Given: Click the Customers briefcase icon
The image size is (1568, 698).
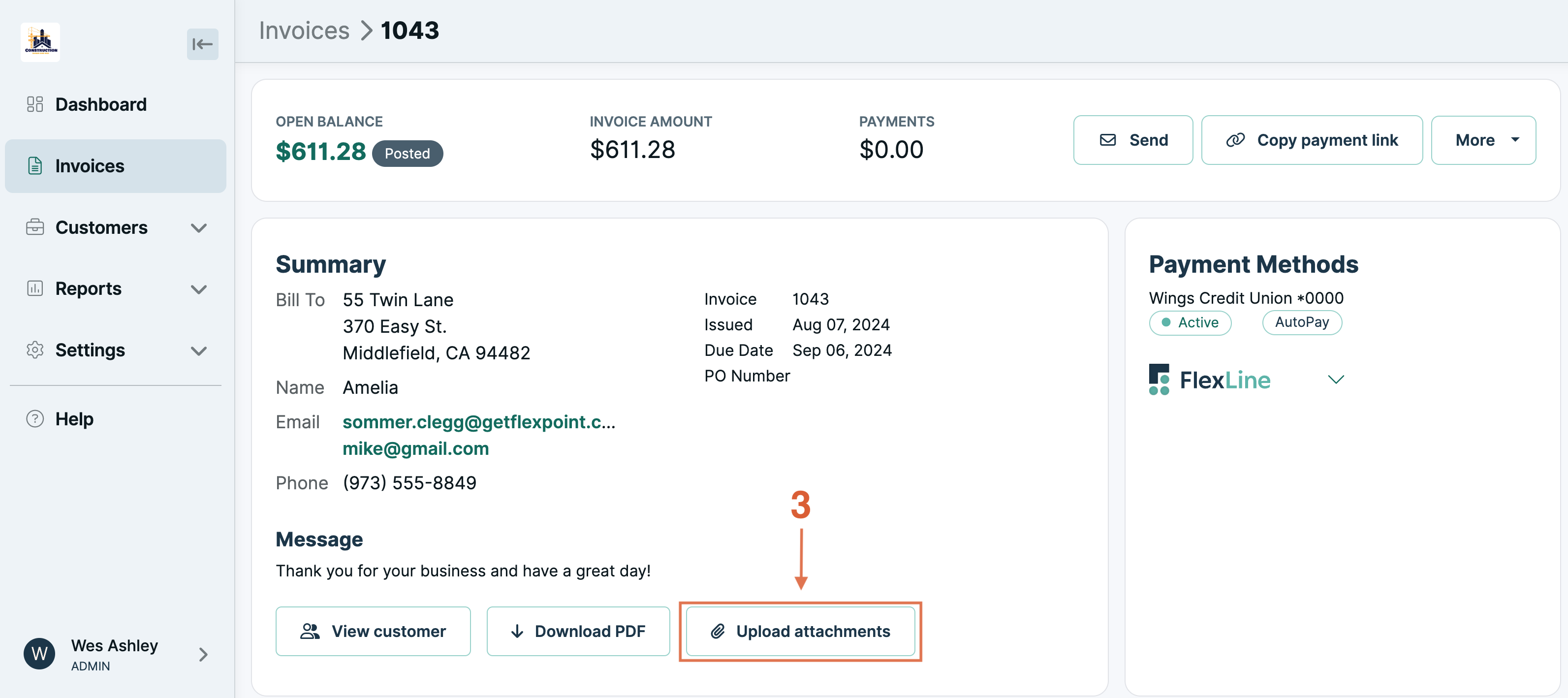Looking at the screenshot, I should (x=34, y=227).
